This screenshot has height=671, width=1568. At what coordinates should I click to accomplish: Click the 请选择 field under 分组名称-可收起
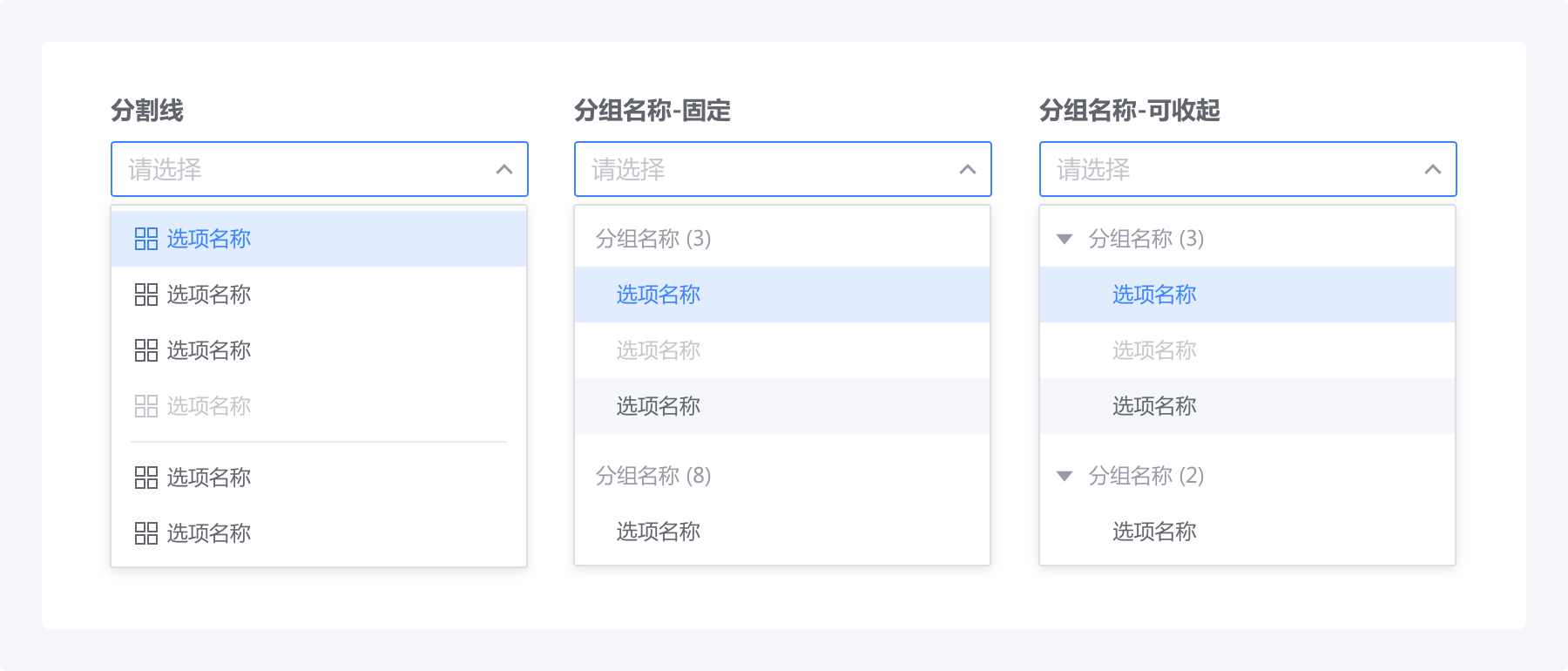pyautogui.click(x=1248, y=169)
